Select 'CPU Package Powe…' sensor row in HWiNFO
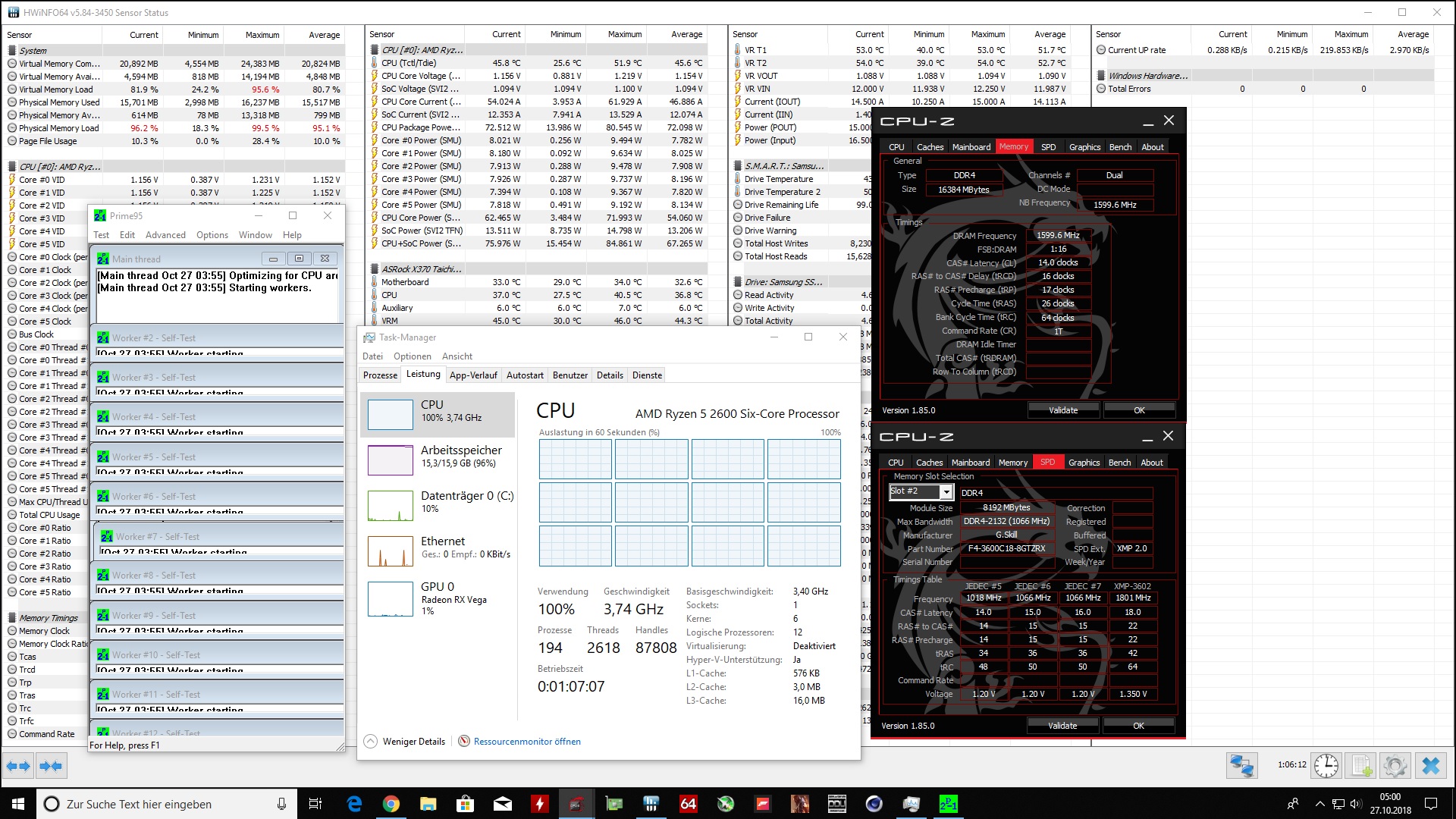This screenshot has width=1456, height=819. 537,127
